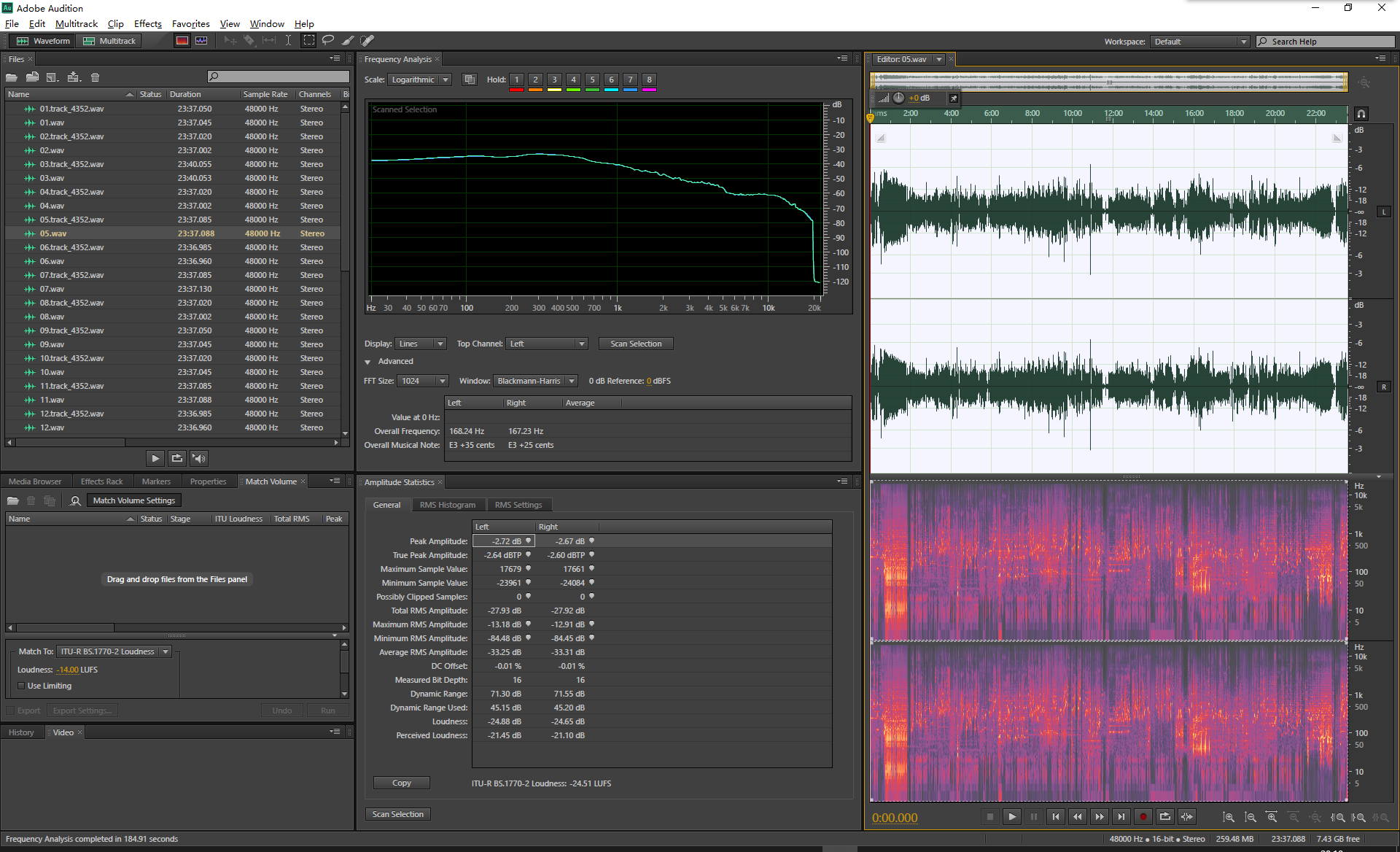Switch to Multitrack editor view
This screenshot has height=852, width=1400.
pyautogui.click(x=109, y=41)
